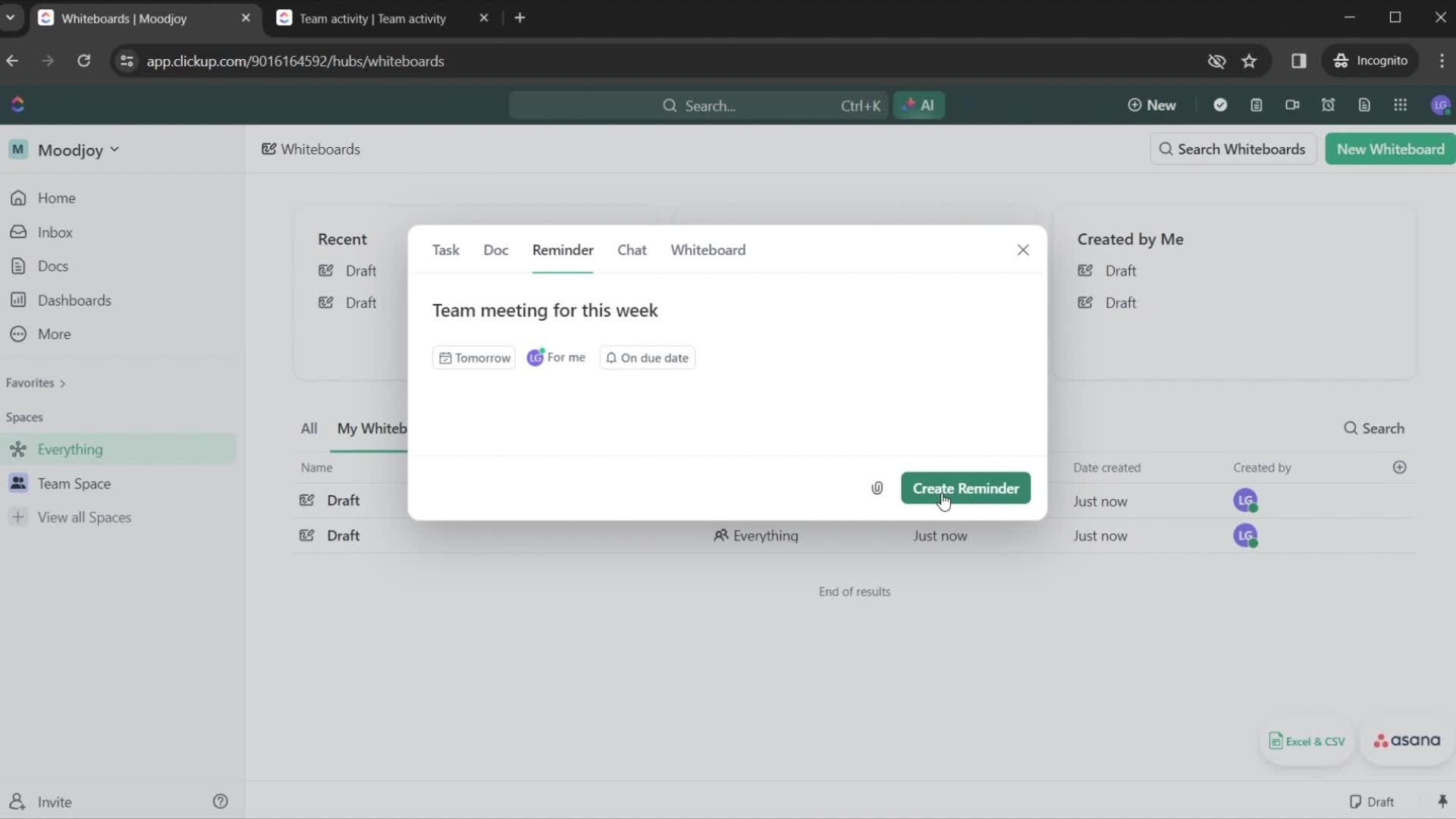Click the Chat tab in dialog
Viewport: 1456px width, 819px height.
(632, 250)
